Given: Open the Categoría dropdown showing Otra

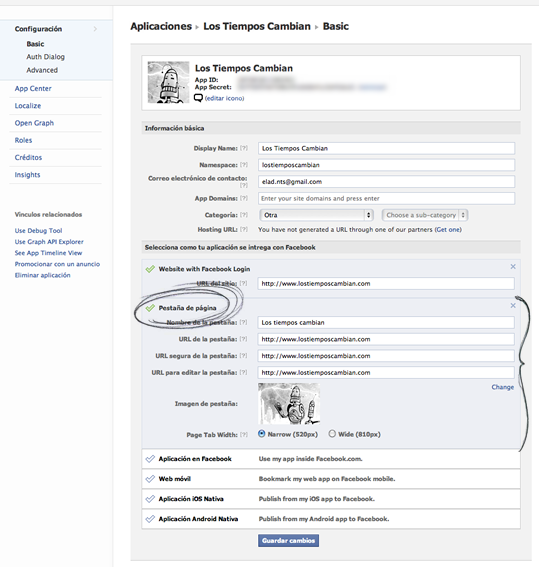Looking at the screenshot, I should 316,215.
